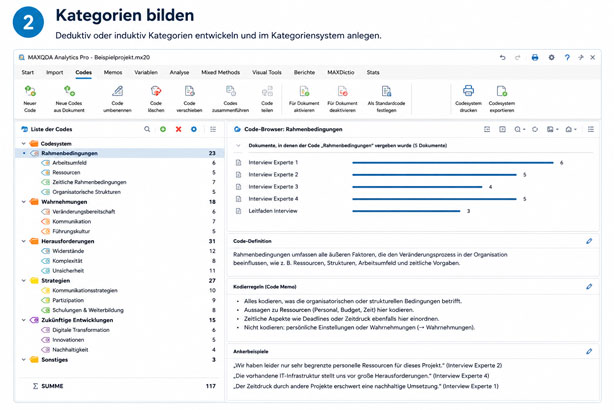The height and width of the screenshot is (410, 614).
Task: Open the image export dropdown in Code-Browser toolbar
Action: (x=552, y=129)
